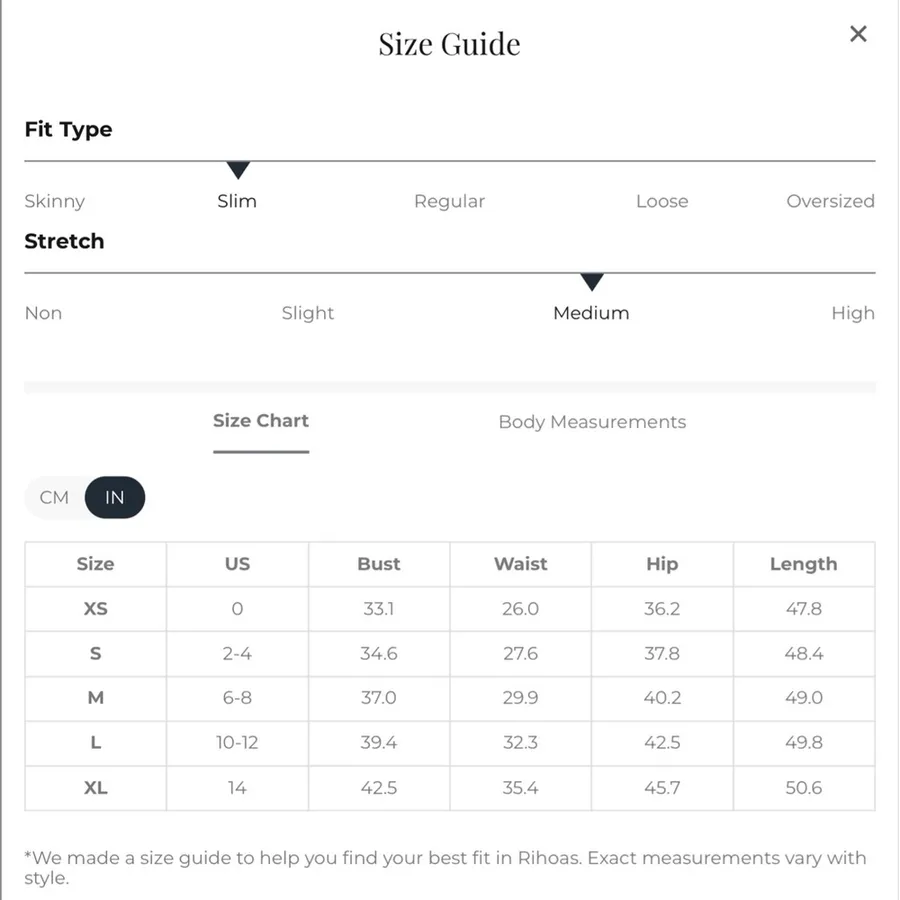Switch units to CM
Viewport: 900px width, 900px height.
[x=55, y=497]
